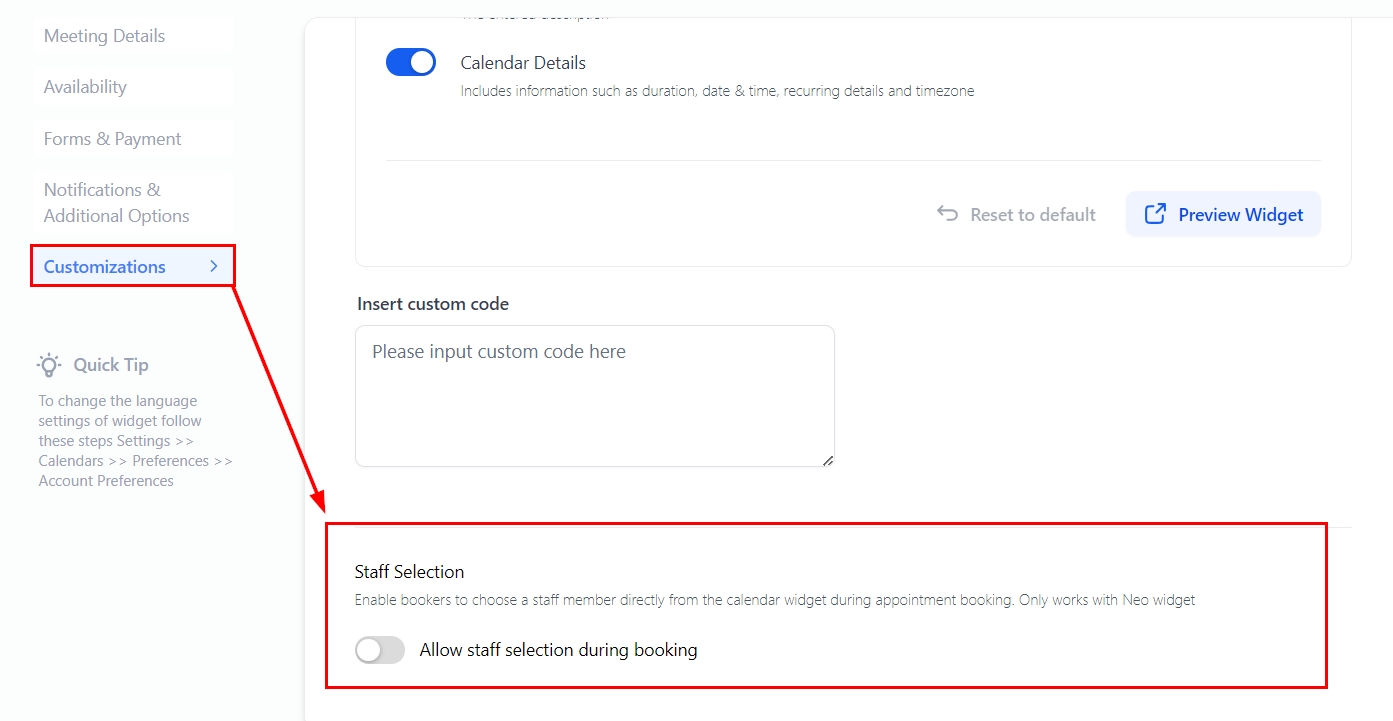This screenshot has width=1393, height=721.
Task: Switch to the Availability section
Action: point(85,87)
